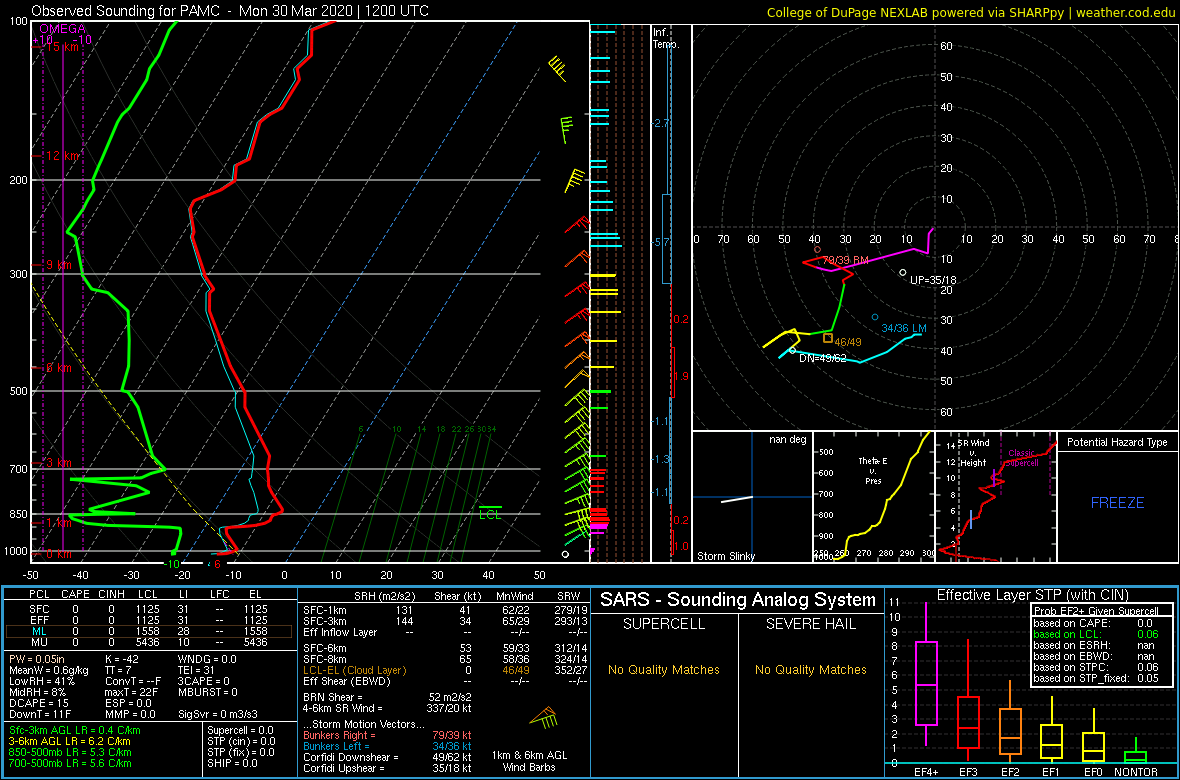Viewport: 1180px width, 780px height.
Task: Click the Bunkers right mover circle on hodograph
Action: pos(817,249)
